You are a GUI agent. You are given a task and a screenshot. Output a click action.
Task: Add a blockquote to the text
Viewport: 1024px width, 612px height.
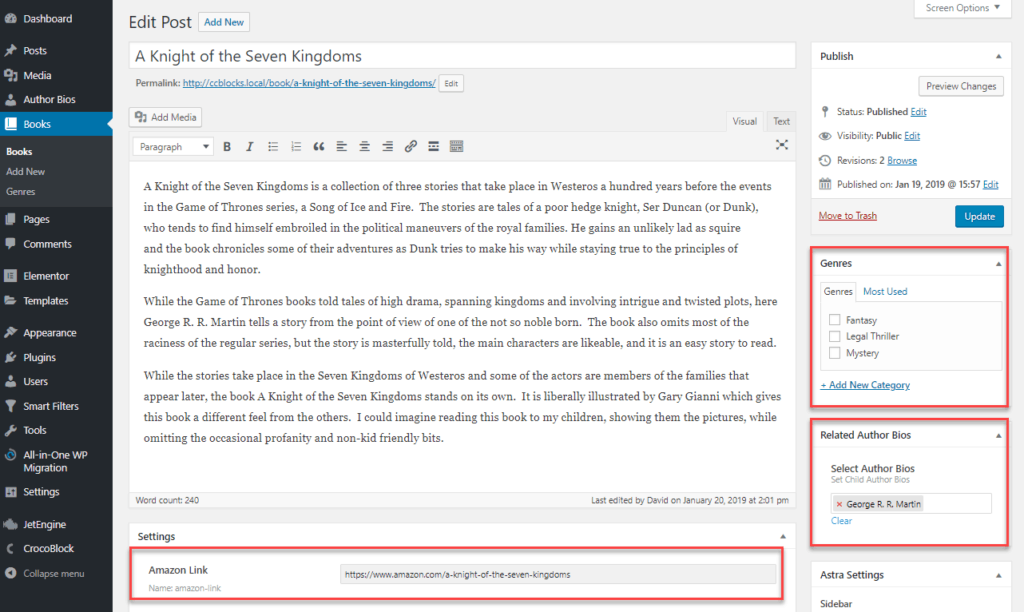click(x=319, y=147)
